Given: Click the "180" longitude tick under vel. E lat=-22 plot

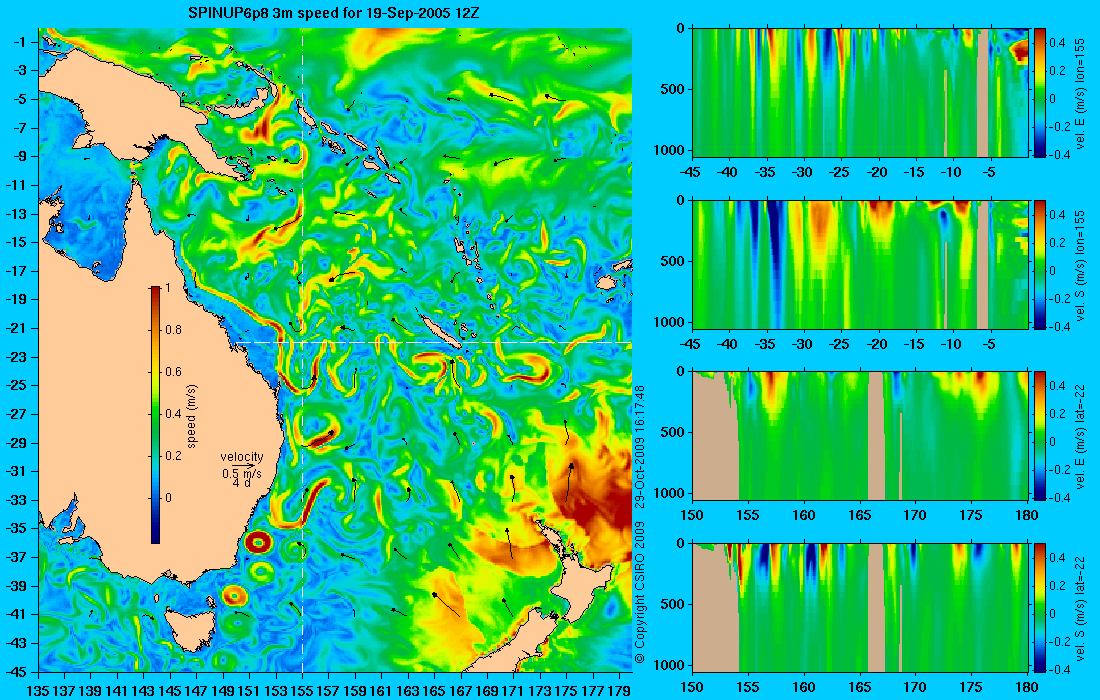Looking at the screenshot, I should (x=1027, y=516).
